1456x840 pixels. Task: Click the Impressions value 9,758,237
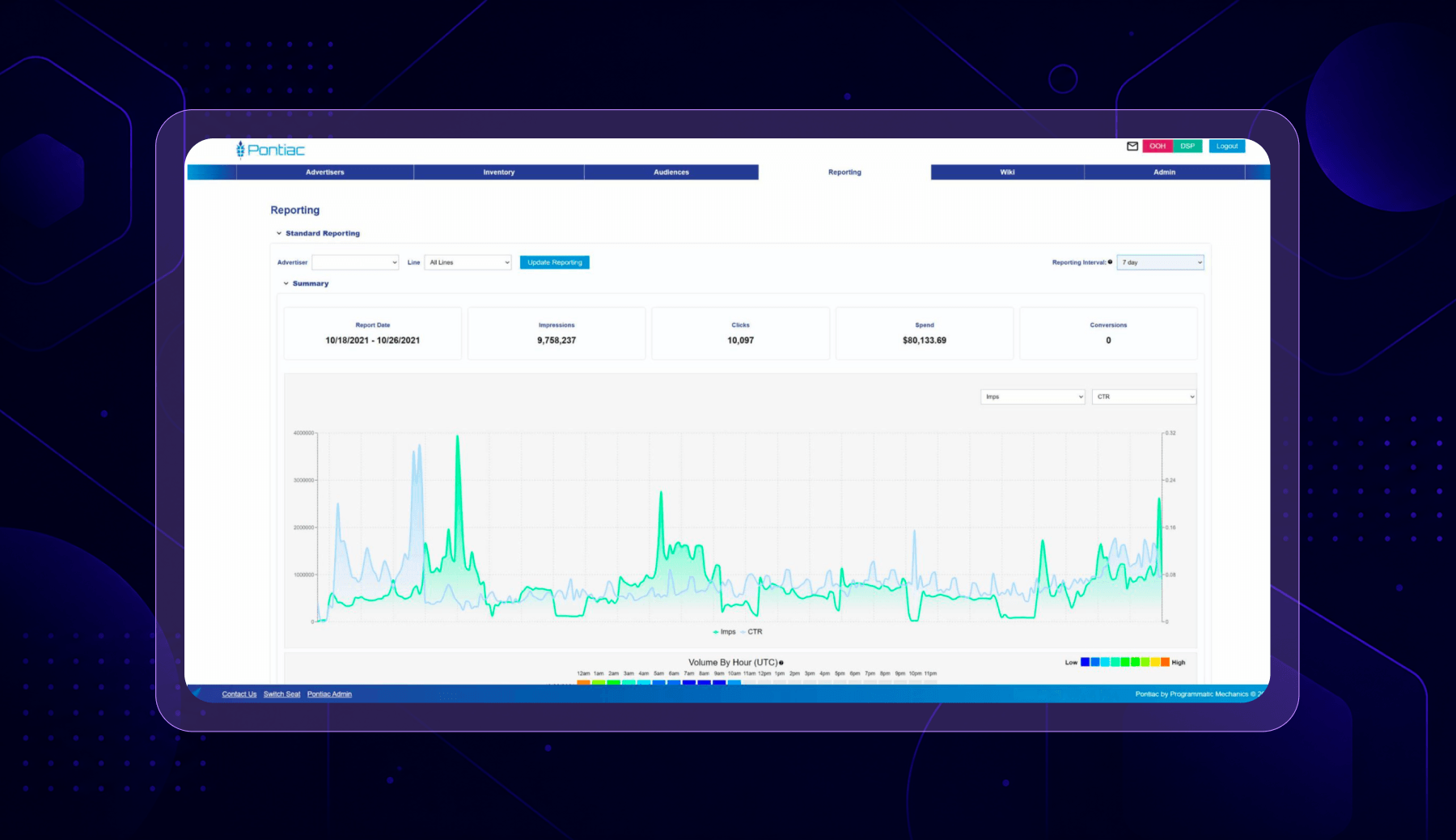click(x=557, y=341)
